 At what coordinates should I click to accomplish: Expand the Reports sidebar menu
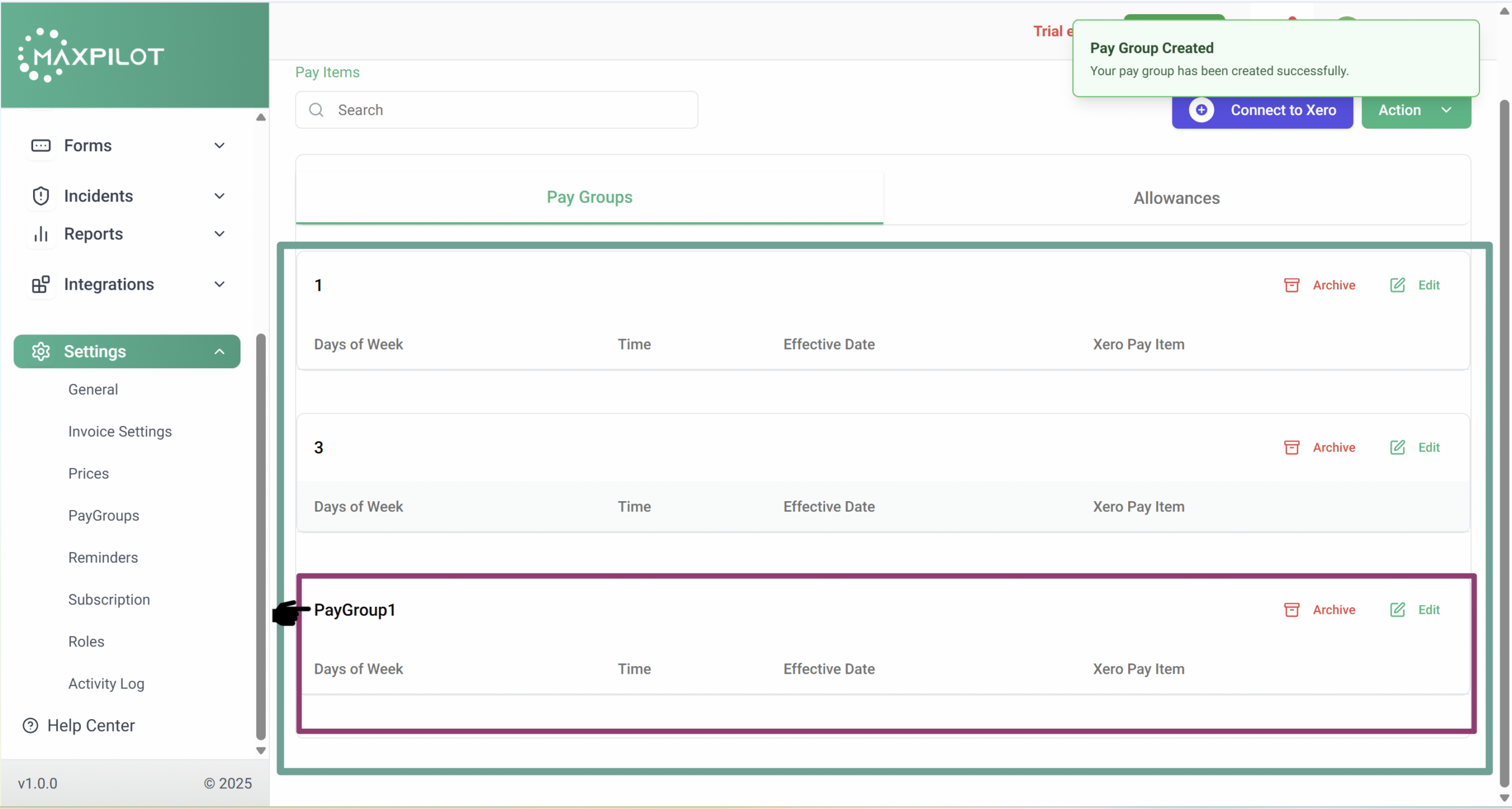pyautogui.click(x=219, y=234)
